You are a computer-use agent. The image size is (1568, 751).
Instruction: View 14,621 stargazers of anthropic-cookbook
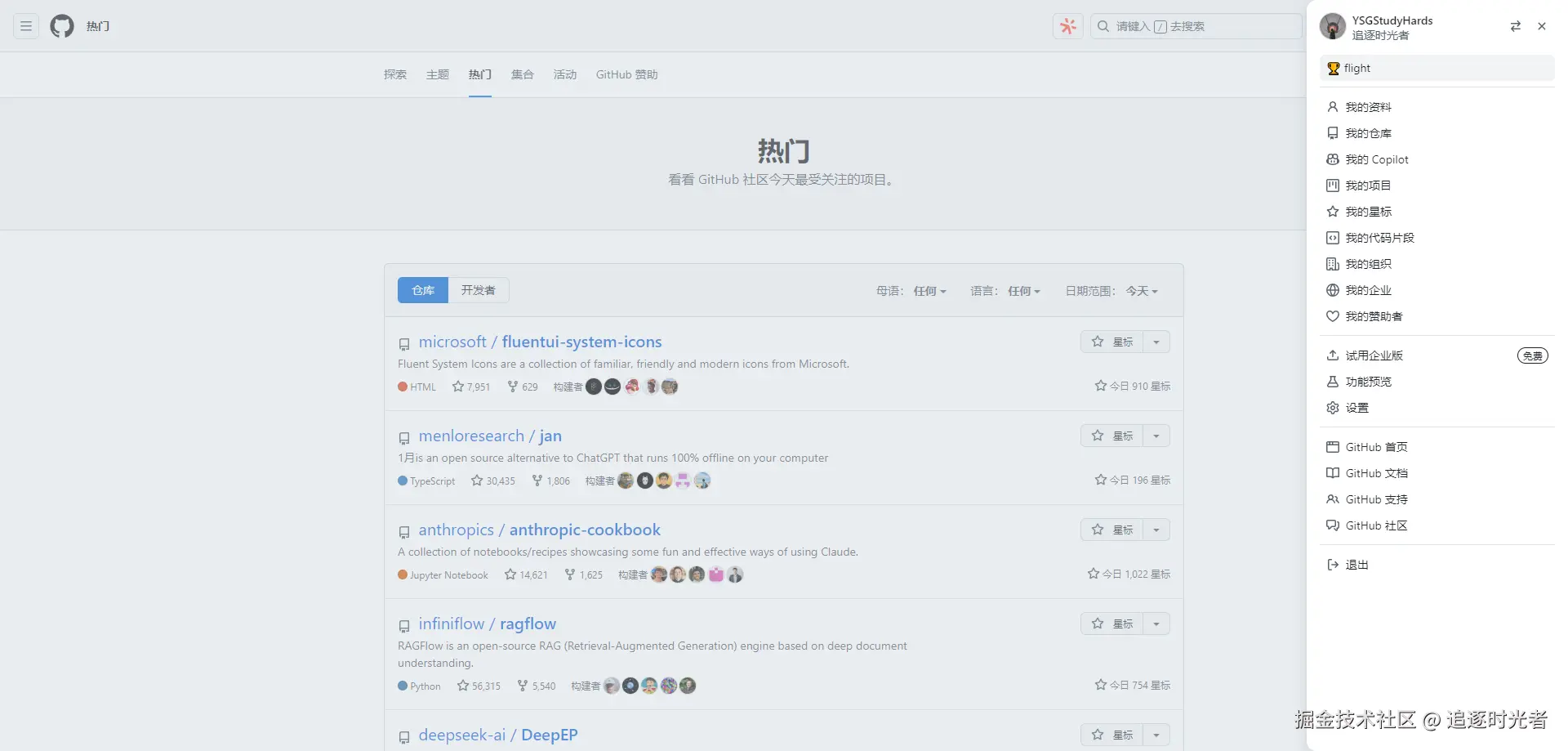click(526, 574)
